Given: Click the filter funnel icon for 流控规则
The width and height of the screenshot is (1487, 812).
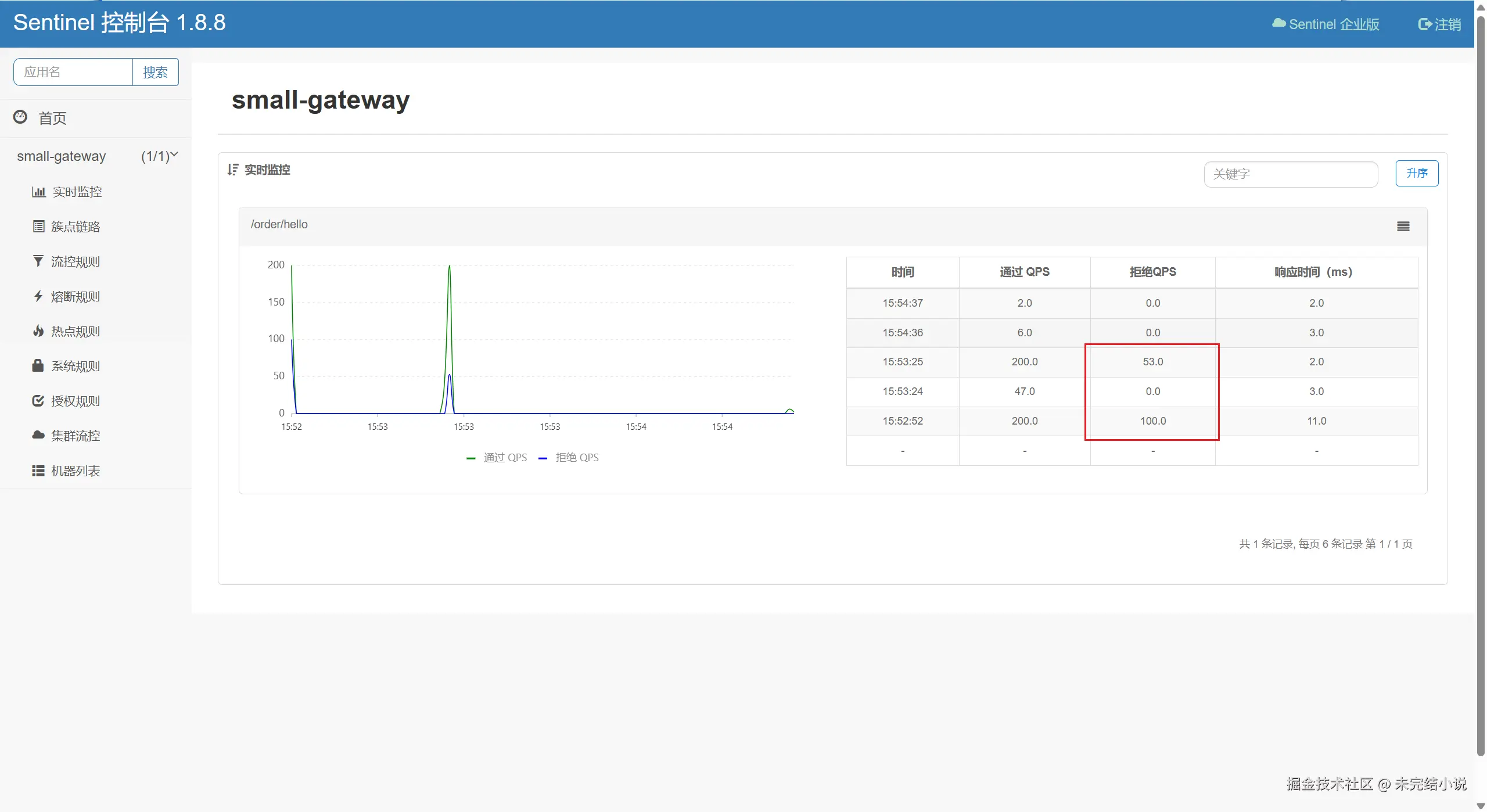Looking at the screenshot, I should (x=38, y=261).
